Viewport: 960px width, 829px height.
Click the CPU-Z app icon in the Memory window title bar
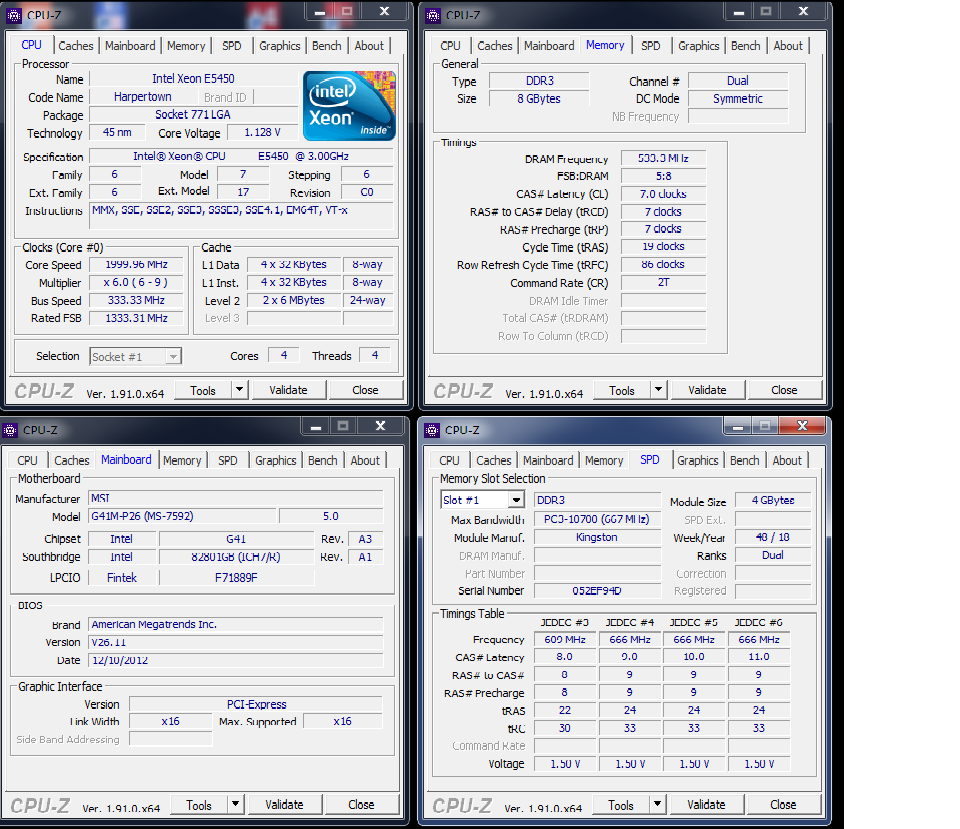click(433, 15)
